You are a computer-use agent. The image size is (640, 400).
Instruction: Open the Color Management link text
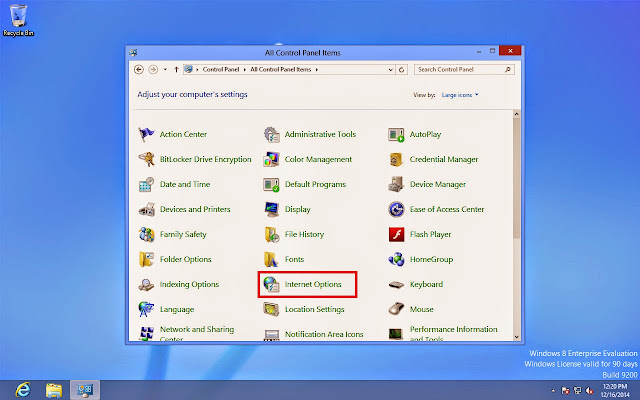[x=318, y=159]
